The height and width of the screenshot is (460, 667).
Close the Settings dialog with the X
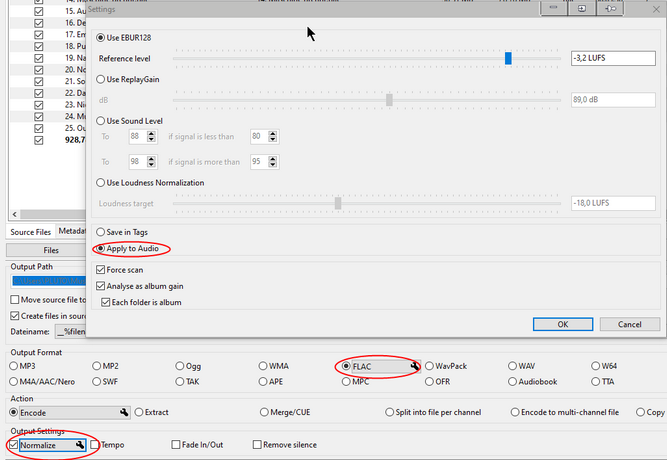(x=656, y=9)
